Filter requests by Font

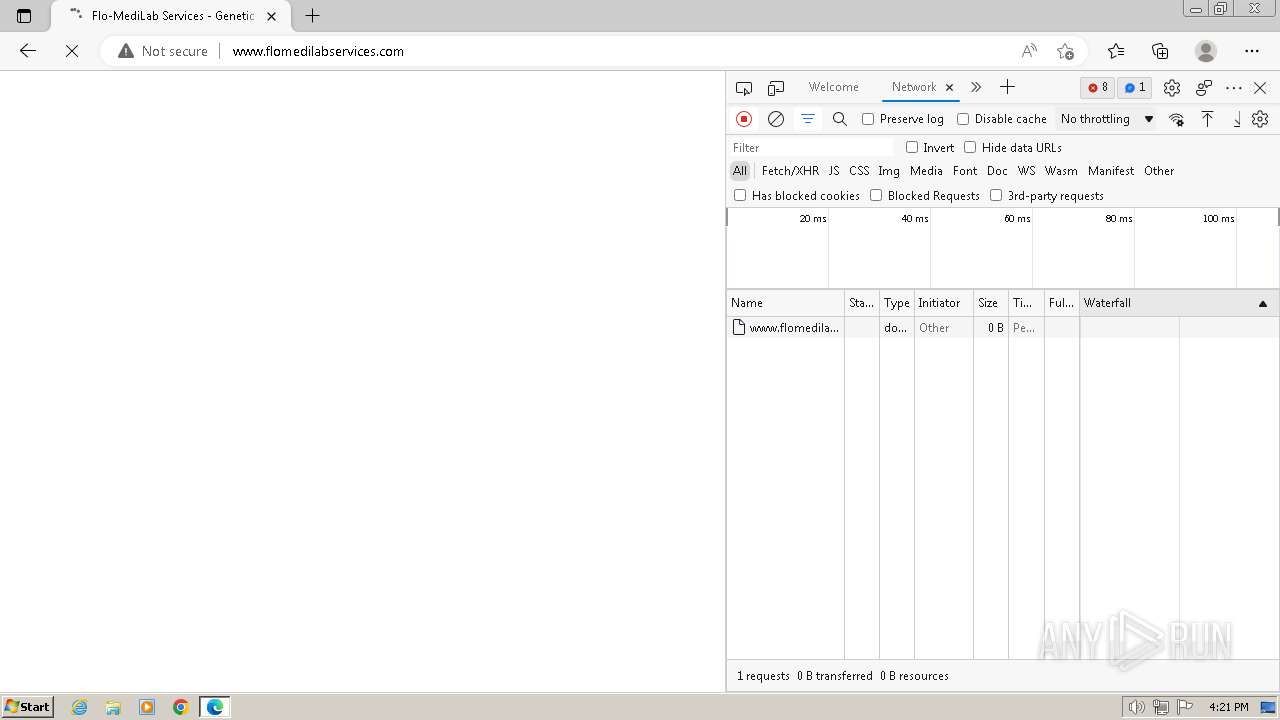coord(965,171)
